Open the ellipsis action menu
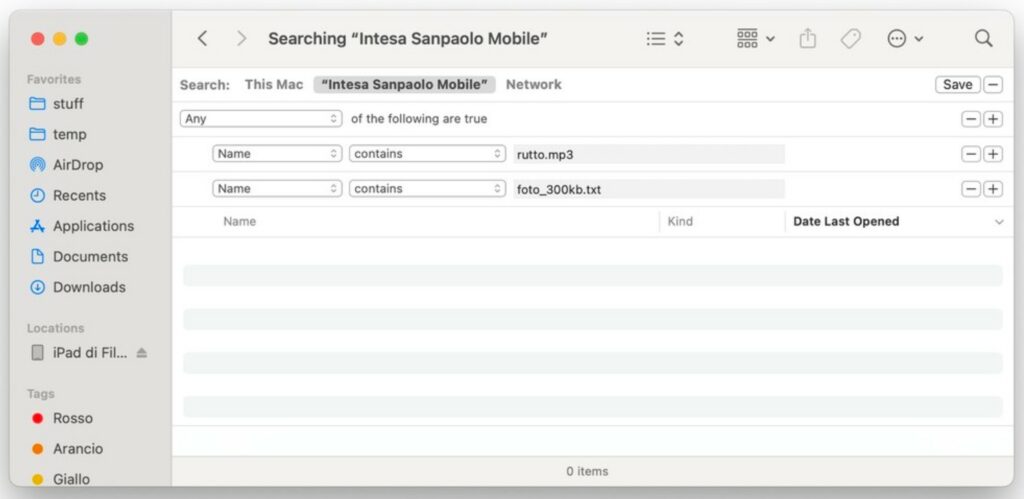 click(x=904, y=39)
